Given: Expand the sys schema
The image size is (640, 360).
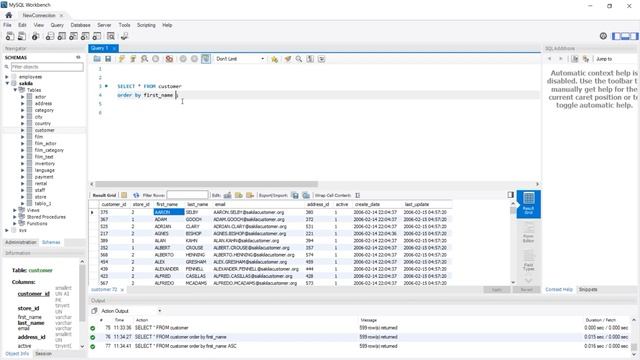Looking at the screenshot, I should click(x=7, y=230).
